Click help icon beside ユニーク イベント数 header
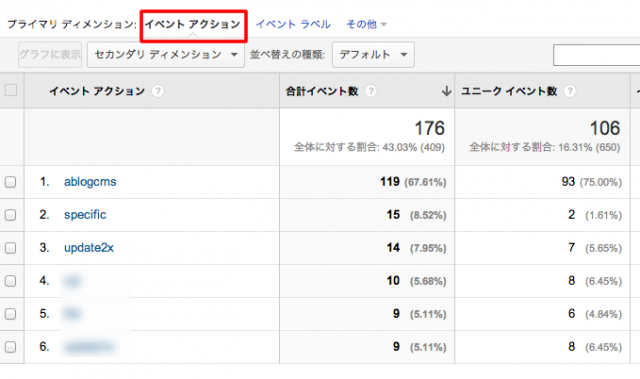 (570, 91)
